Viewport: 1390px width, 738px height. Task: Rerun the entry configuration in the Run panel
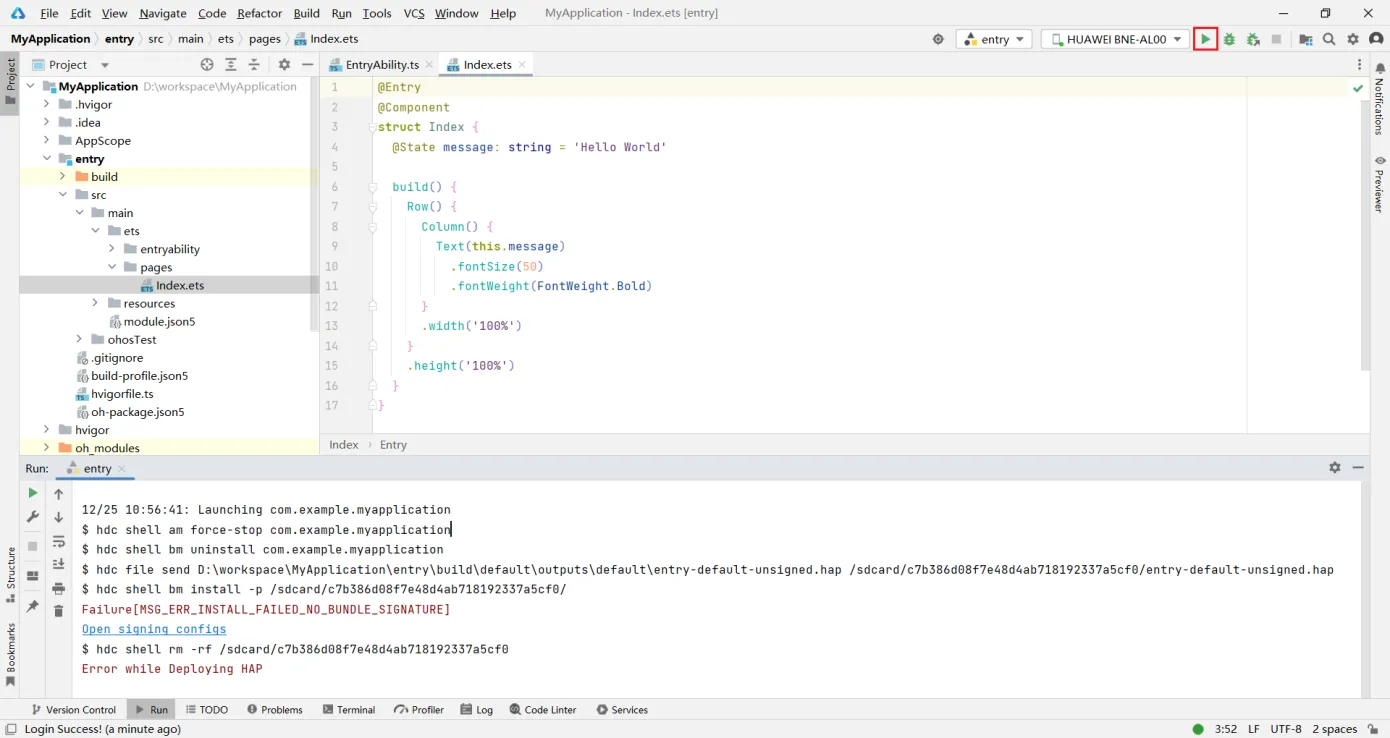31,493
